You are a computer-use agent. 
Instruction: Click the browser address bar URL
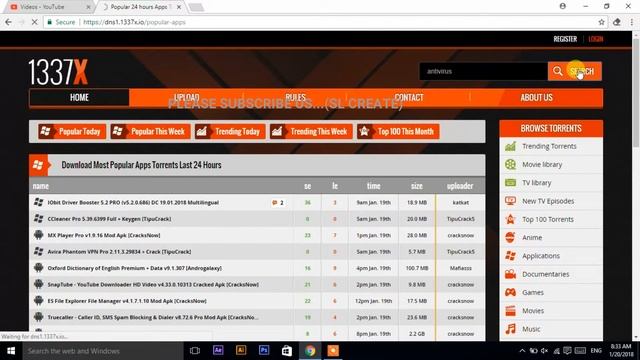[x=134, y=22]
